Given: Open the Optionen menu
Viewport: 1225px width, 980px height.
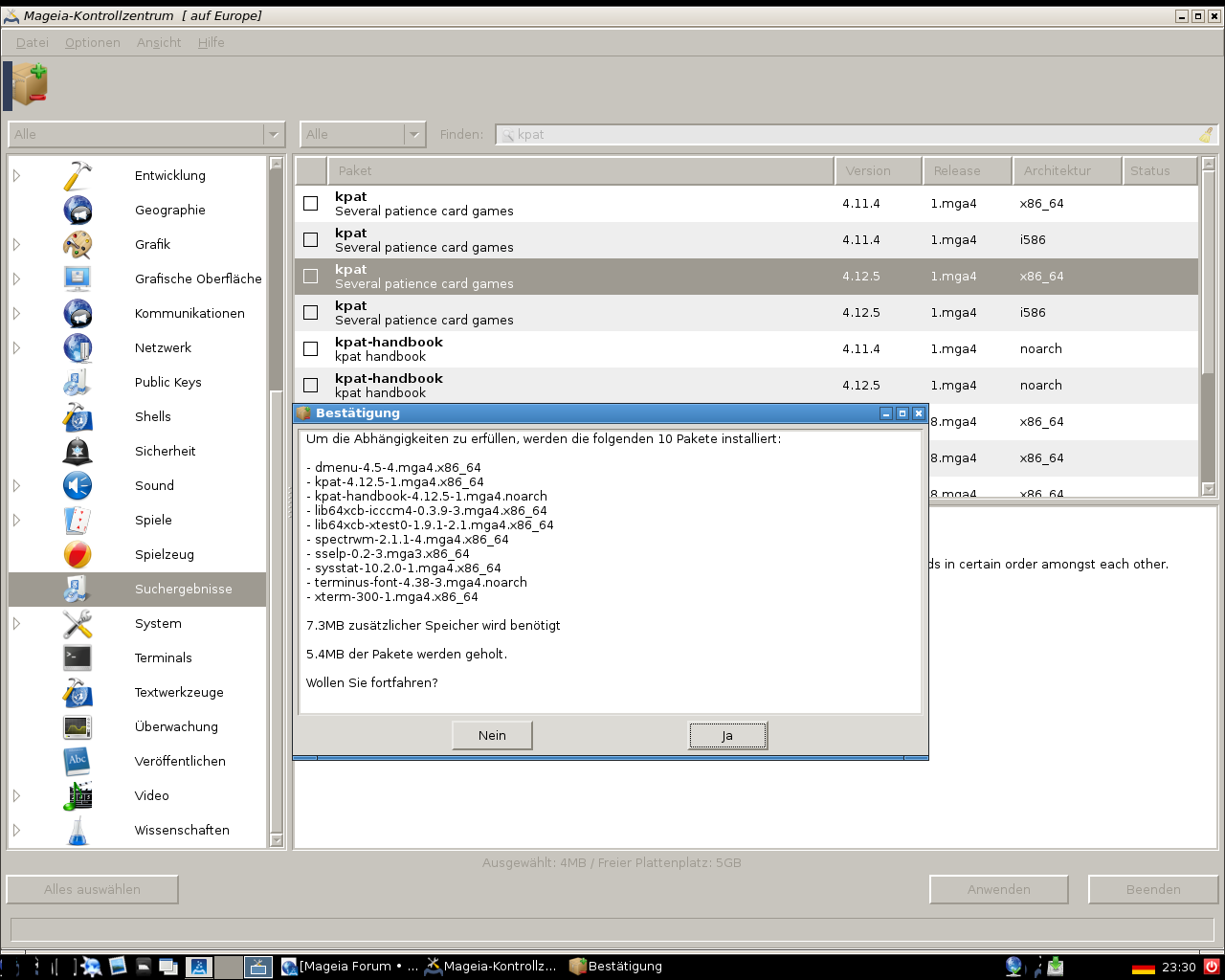Looking at the screenshot, I should click(x=93, y=43).
